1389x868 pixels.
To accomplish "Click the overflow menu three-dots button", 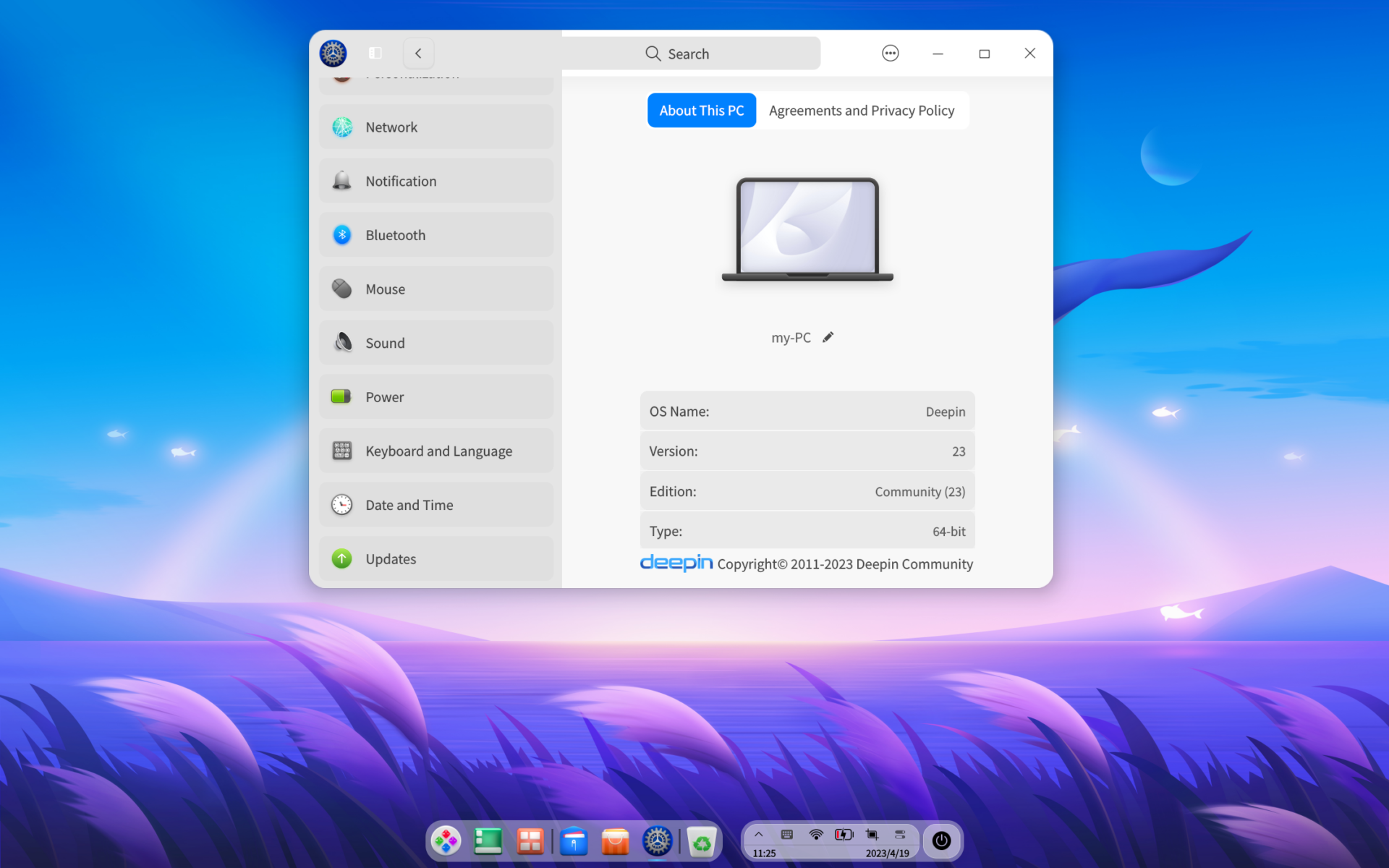I will (x=889, y=53).
